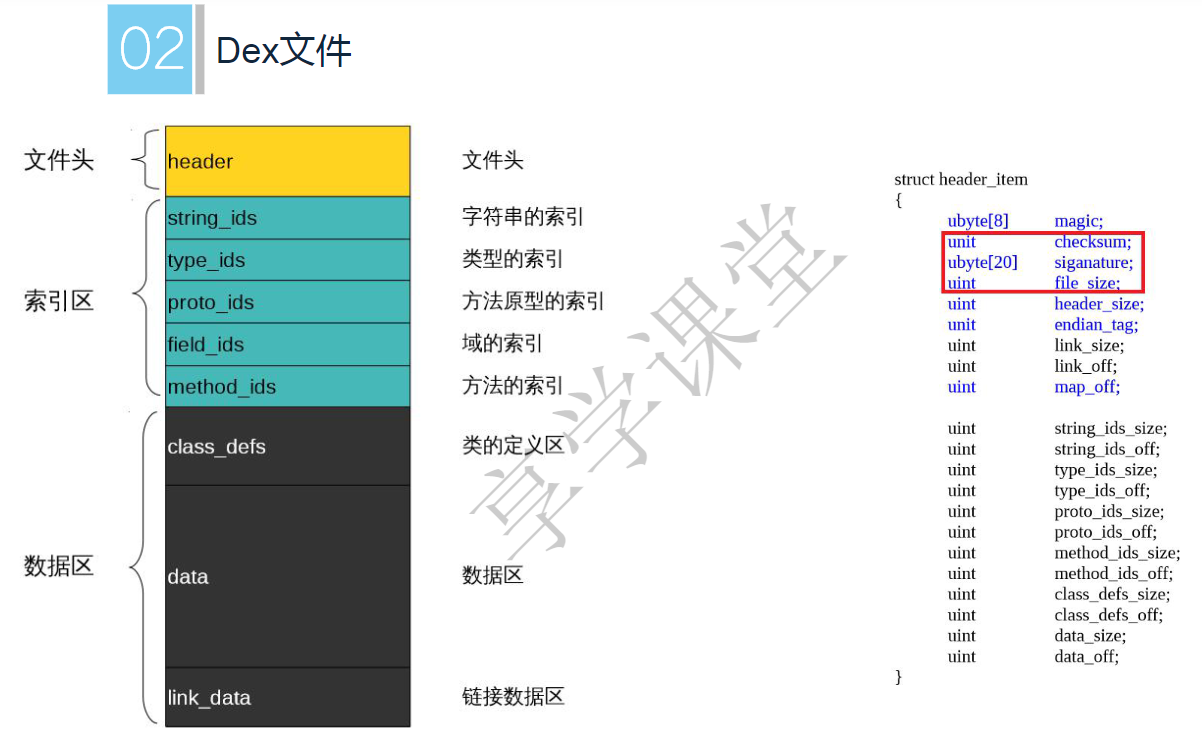The width and height of the screenshot is (1202, 745).
Task: Click the siganature; field name
Action: coord(1094,263)
